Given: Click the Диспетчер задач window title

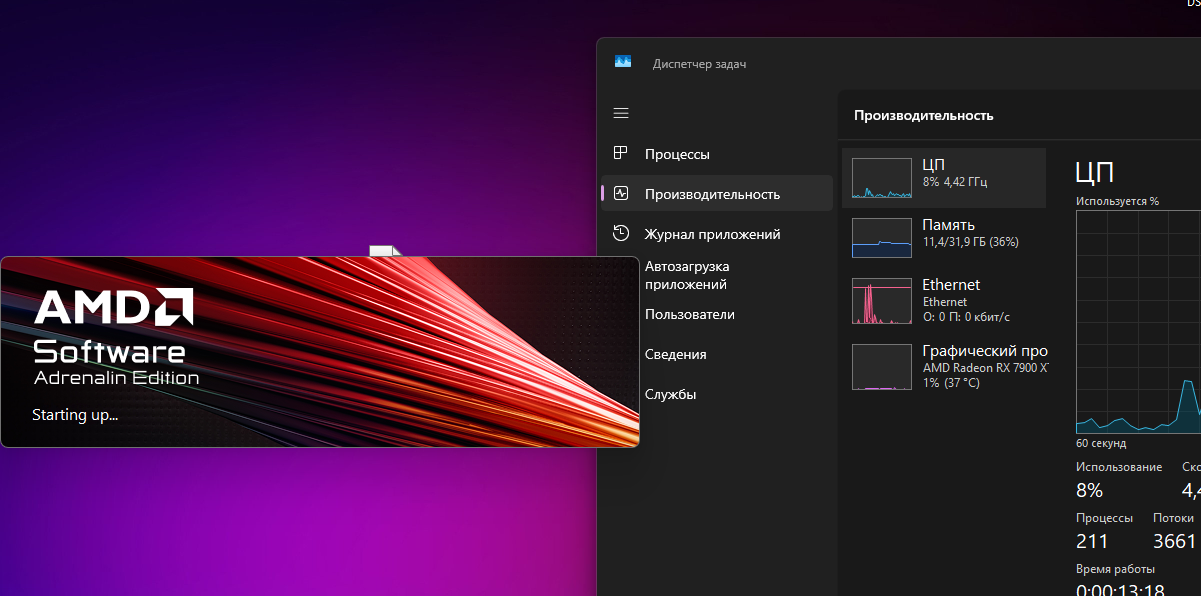Looking at the screenshot, I should point(699,64).
